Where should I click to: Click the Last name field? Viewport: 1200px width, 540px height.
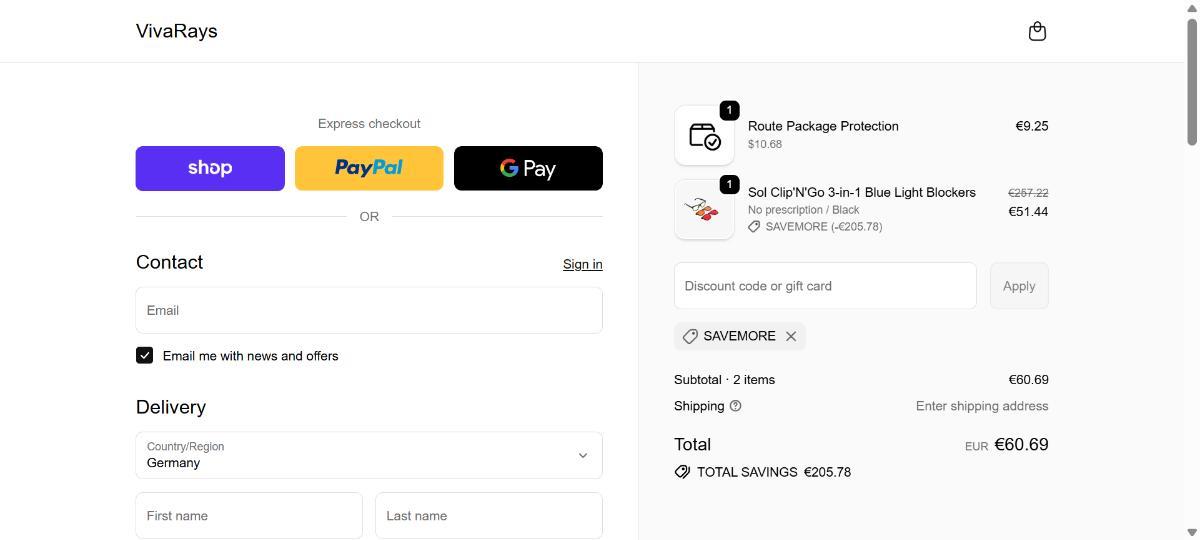click(489, 516)
